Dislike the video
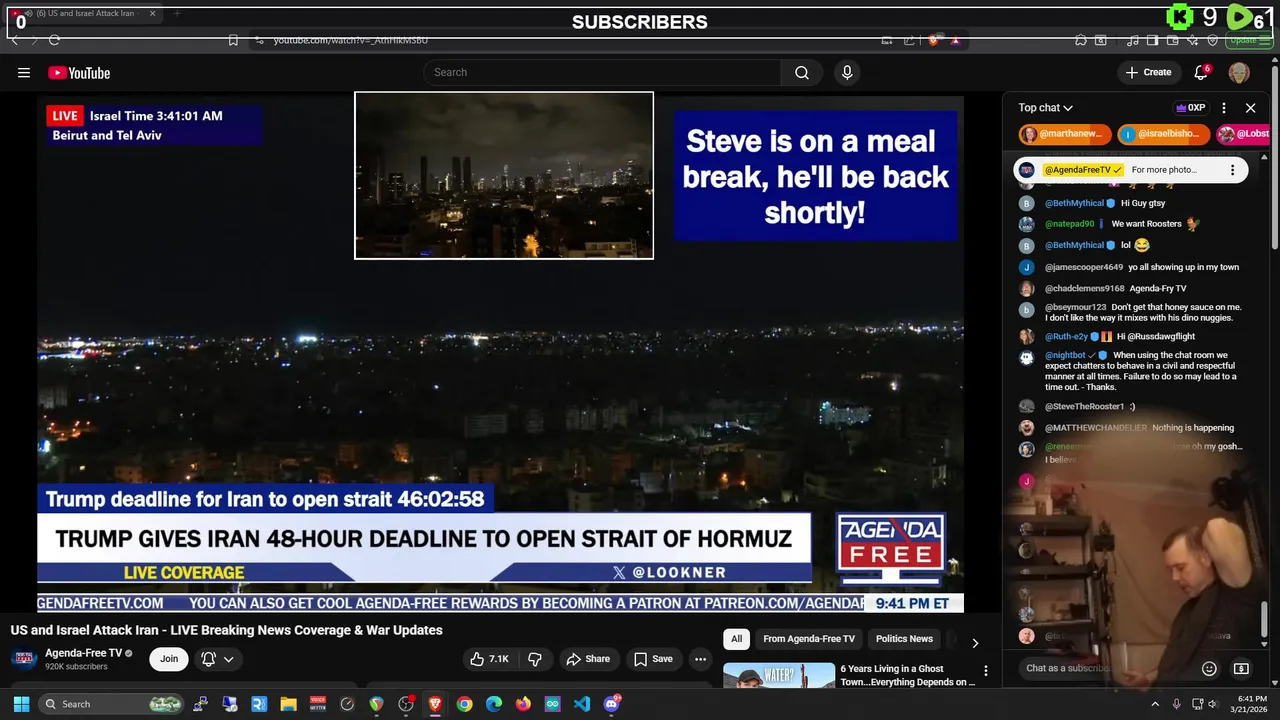 coord(535,659)
